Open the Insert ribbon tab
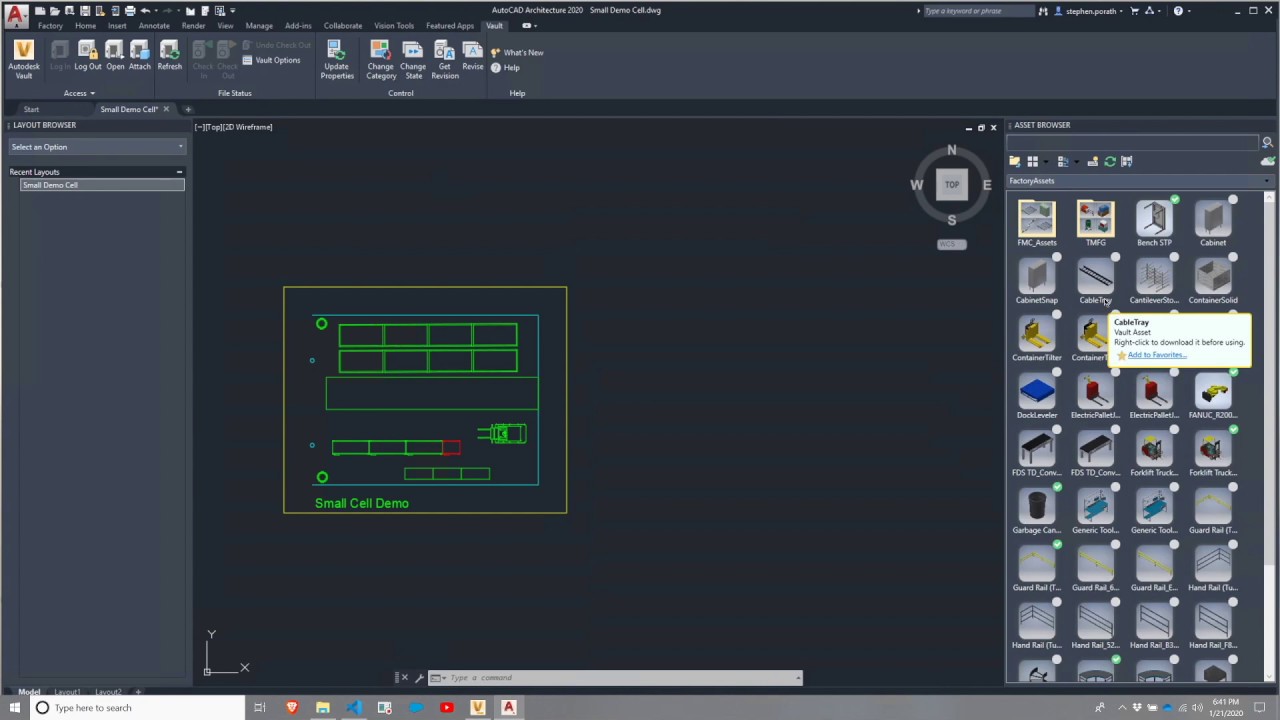The image size is (1280, 720). tap(117, 26)
